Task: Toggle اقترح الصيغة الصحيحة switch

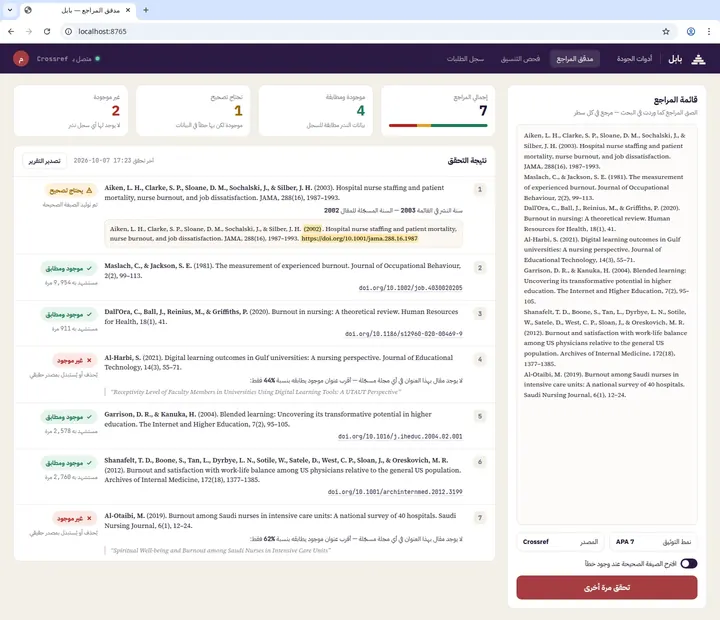Action: pyautogui.click(x=689, y=564)
